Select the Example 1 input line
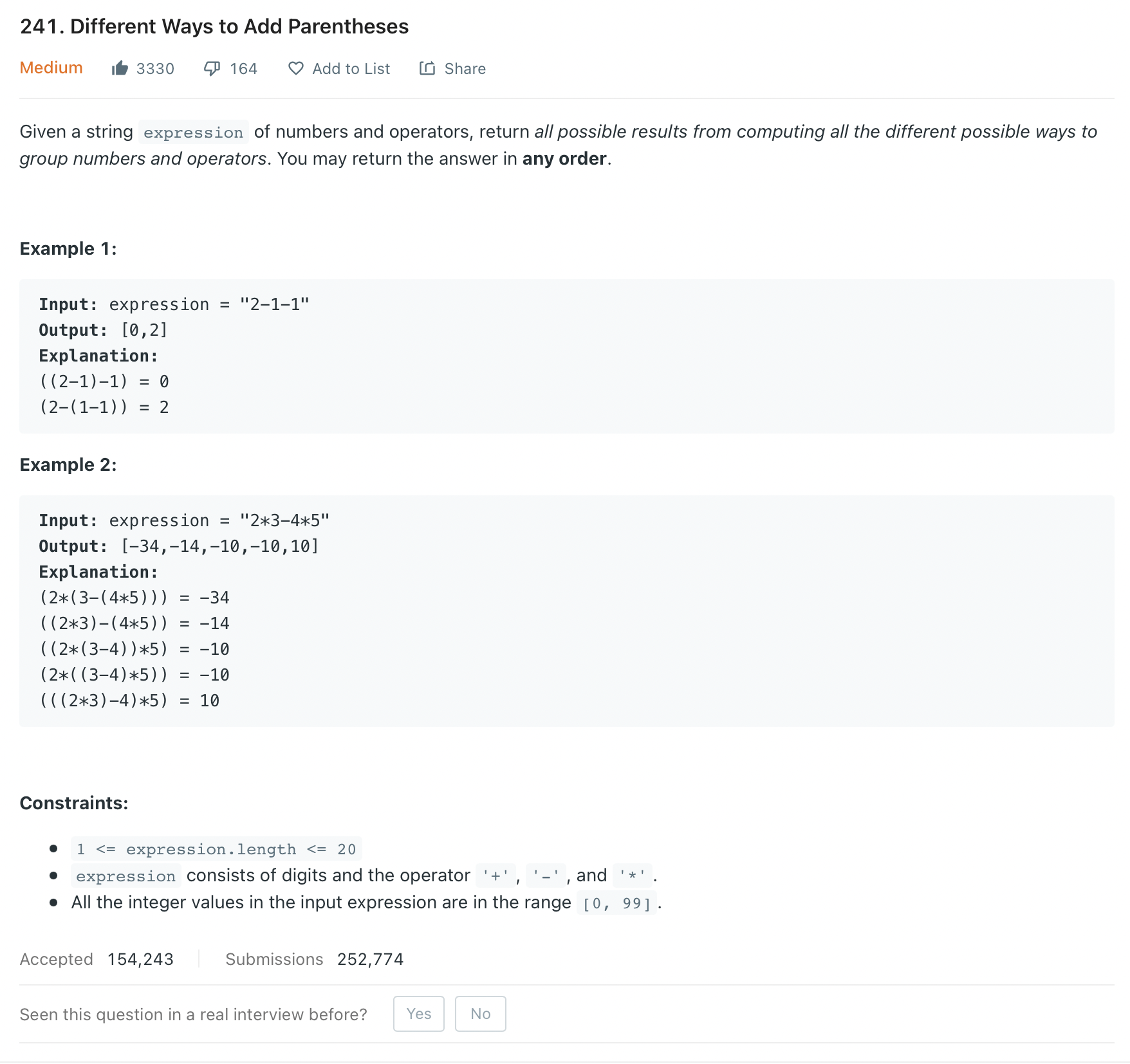 click(x=175, y=304)
